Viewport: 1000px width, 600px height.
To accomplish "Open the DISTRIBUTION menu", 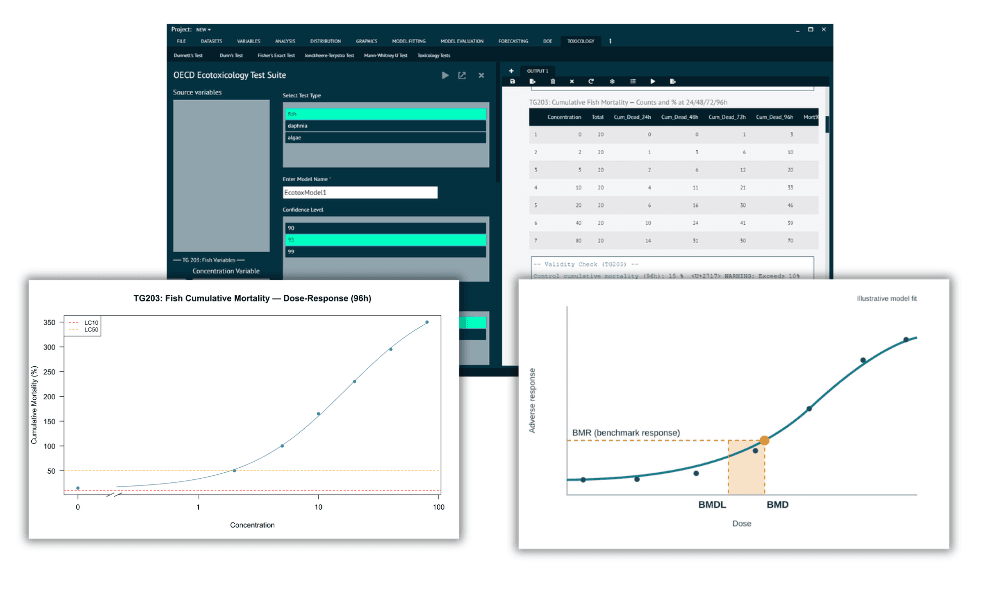I will (325, 41).
